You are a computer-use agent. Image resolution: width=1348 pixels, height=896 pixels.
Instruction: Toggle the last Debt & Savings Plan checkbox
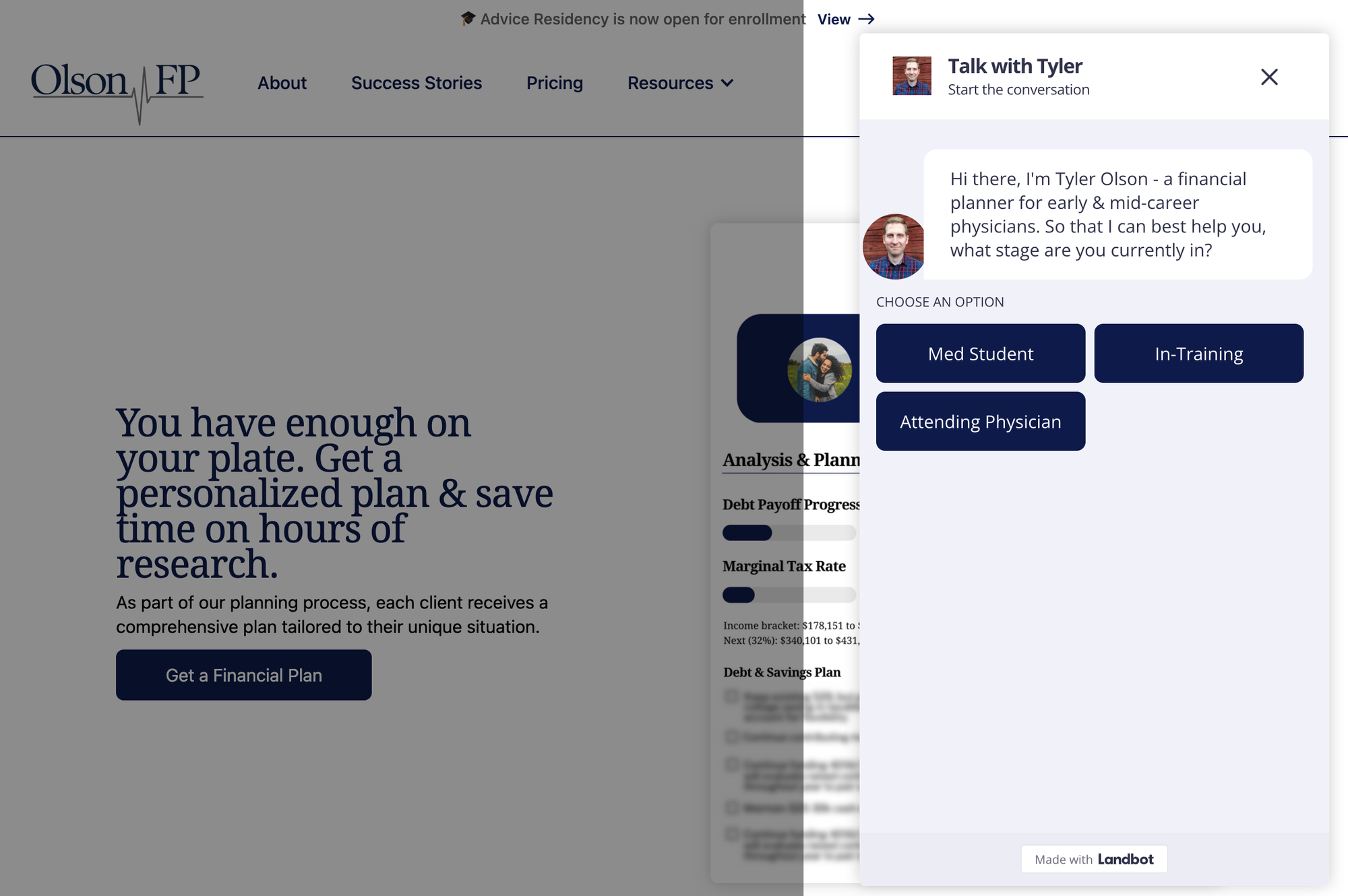pyautogui.click(x=731, y=834)
